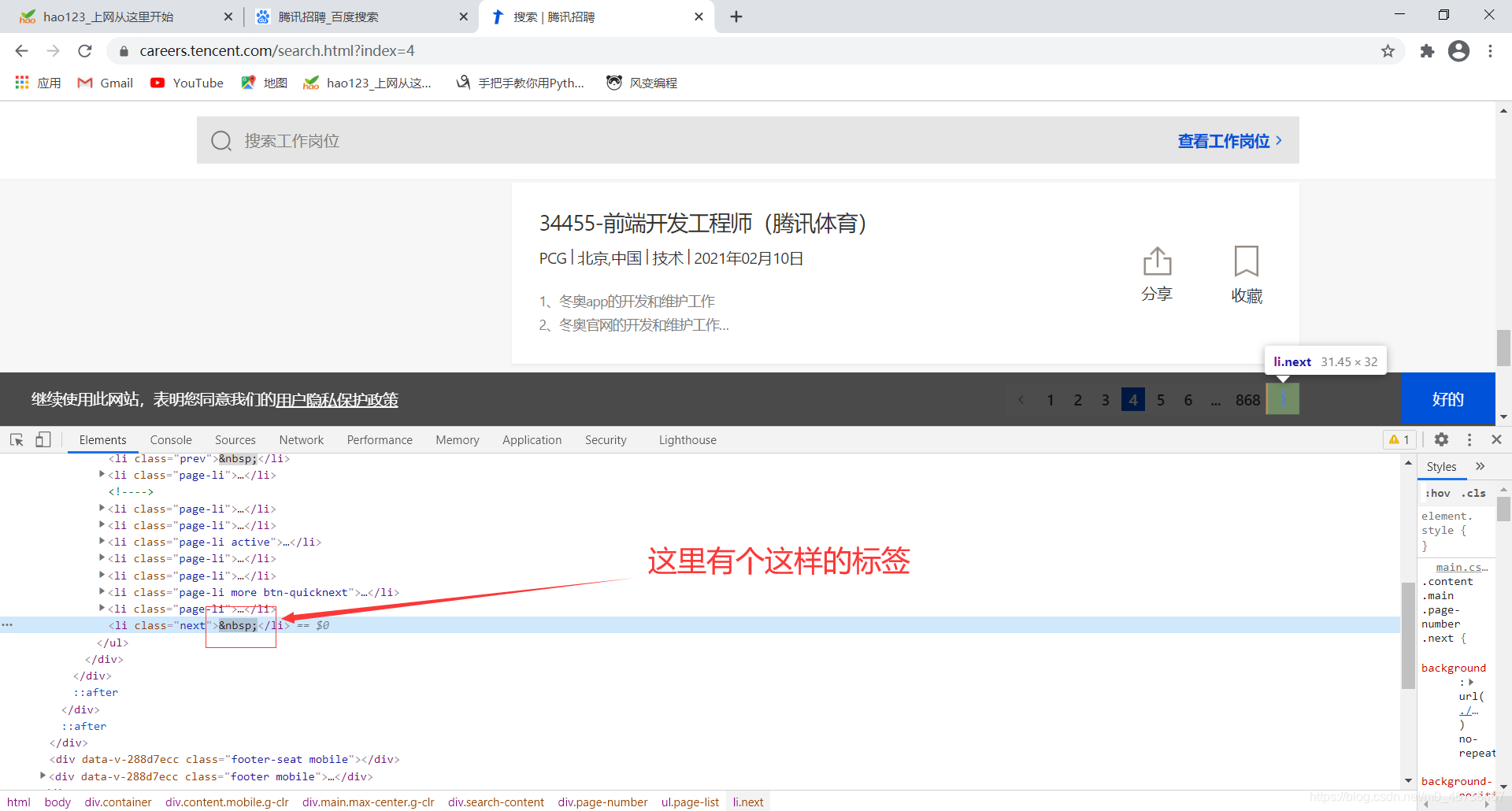Open the 手把手教你用Pyth... bookmark
The image size is (1512, 811).
click(521, 83)
